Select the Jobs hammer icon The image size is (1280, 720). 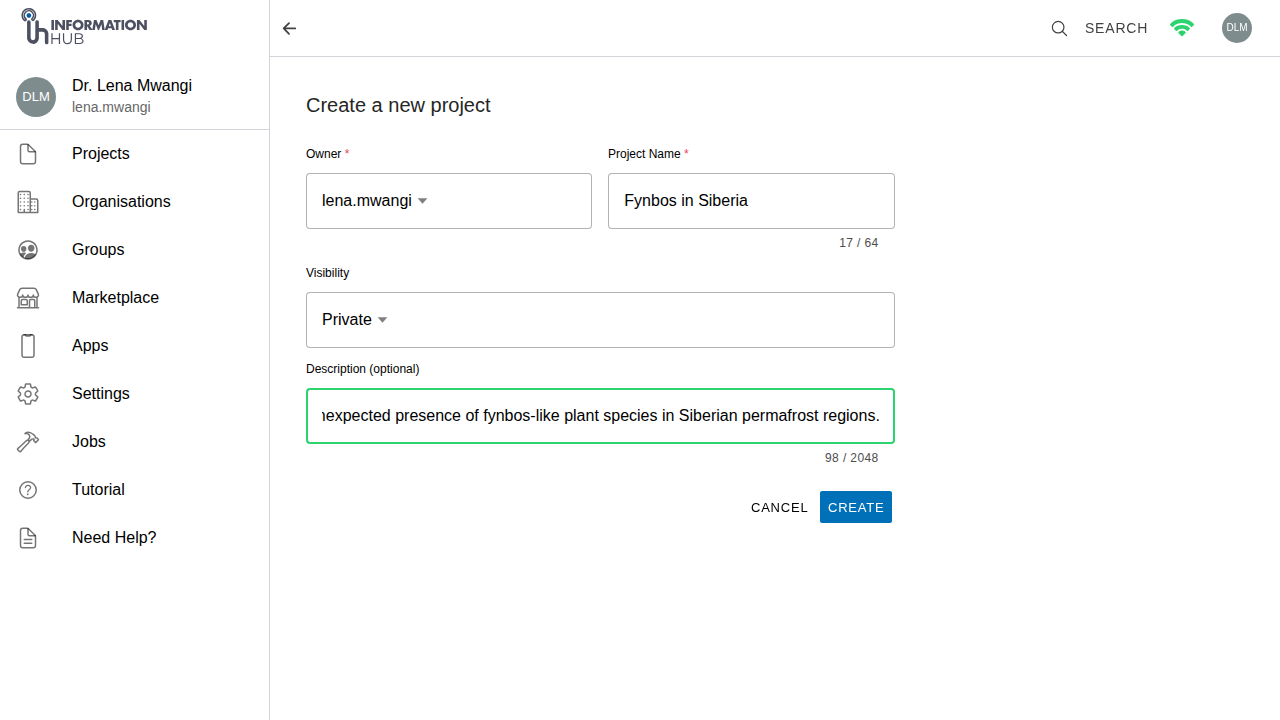coord(28,442)
